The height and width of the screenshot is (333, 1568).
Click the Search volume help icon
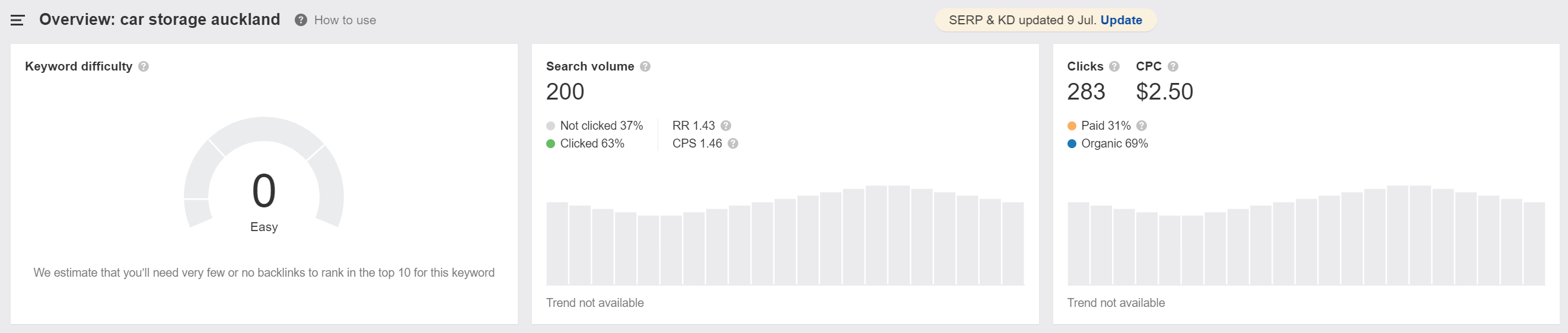(645, 66)
